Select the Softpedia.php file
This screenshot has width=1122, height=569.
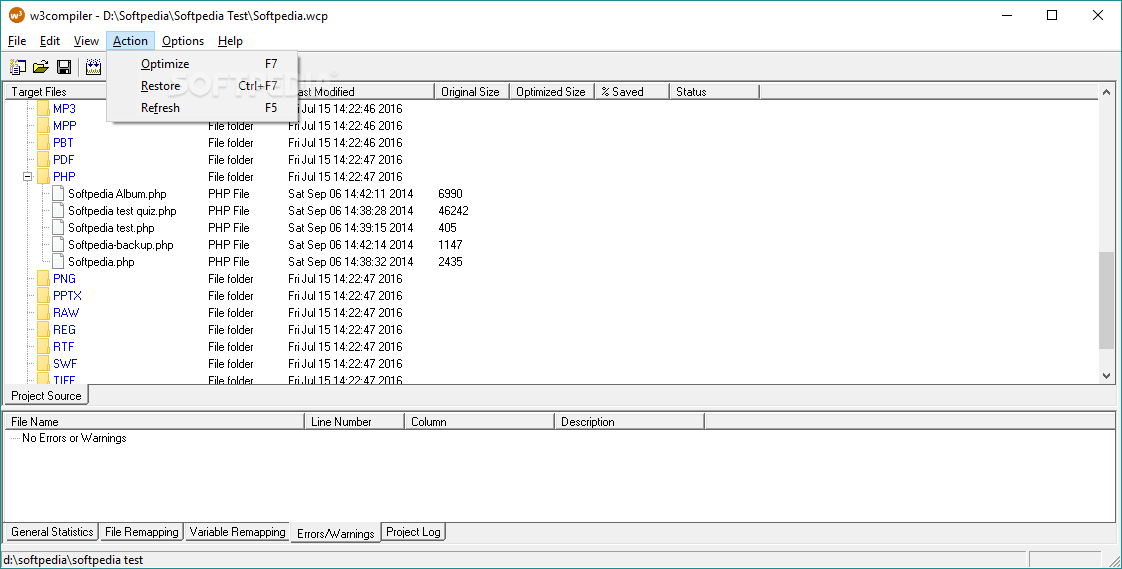[x=102, y=262]
